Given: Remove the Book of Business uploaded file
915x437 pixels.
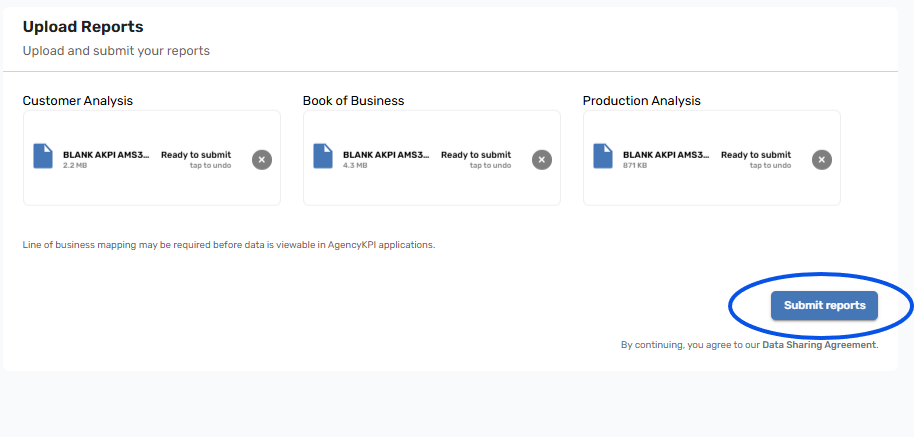Looking at the screenshot, I should [541, 159].
